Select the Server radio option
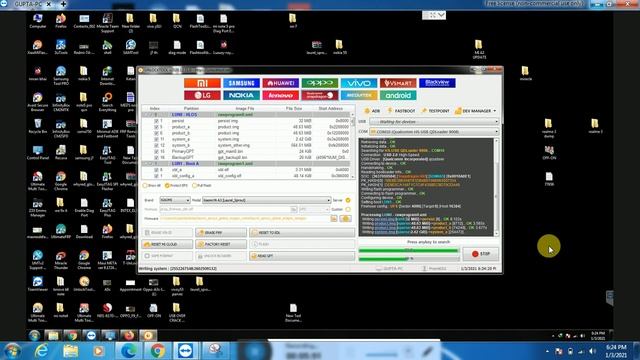This screenshot has height=360, width=640. (348, 200)
